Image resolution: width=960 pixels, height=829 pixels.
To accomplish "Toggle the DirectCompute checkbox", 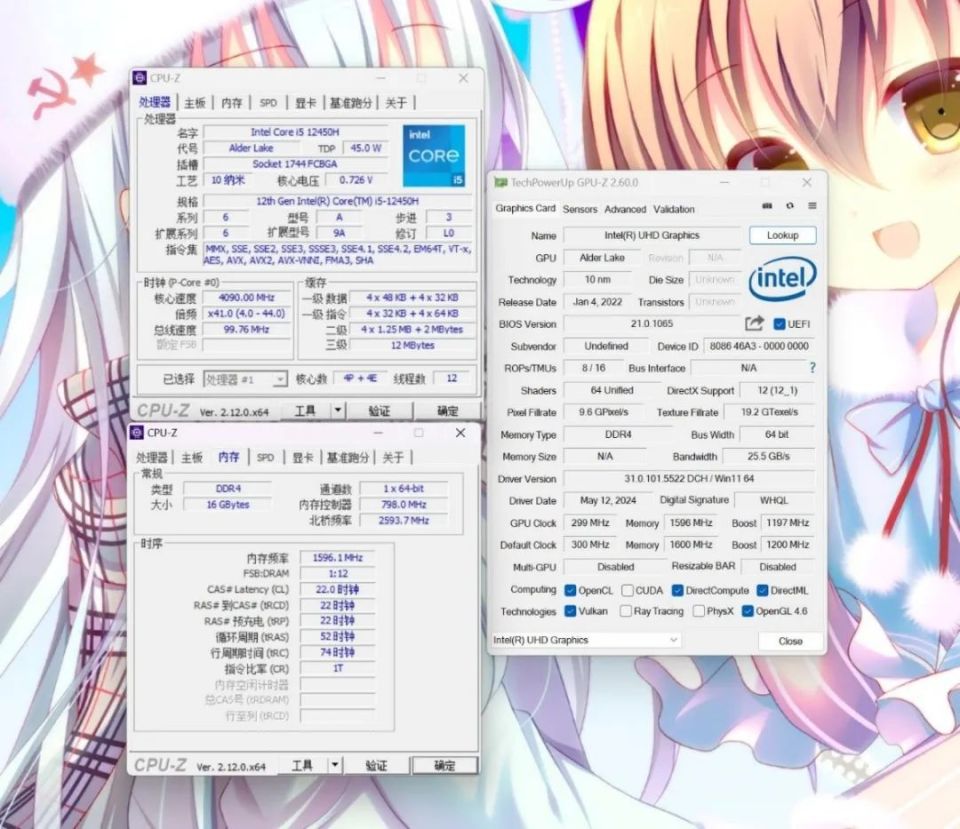I will (x=677, y=590).
